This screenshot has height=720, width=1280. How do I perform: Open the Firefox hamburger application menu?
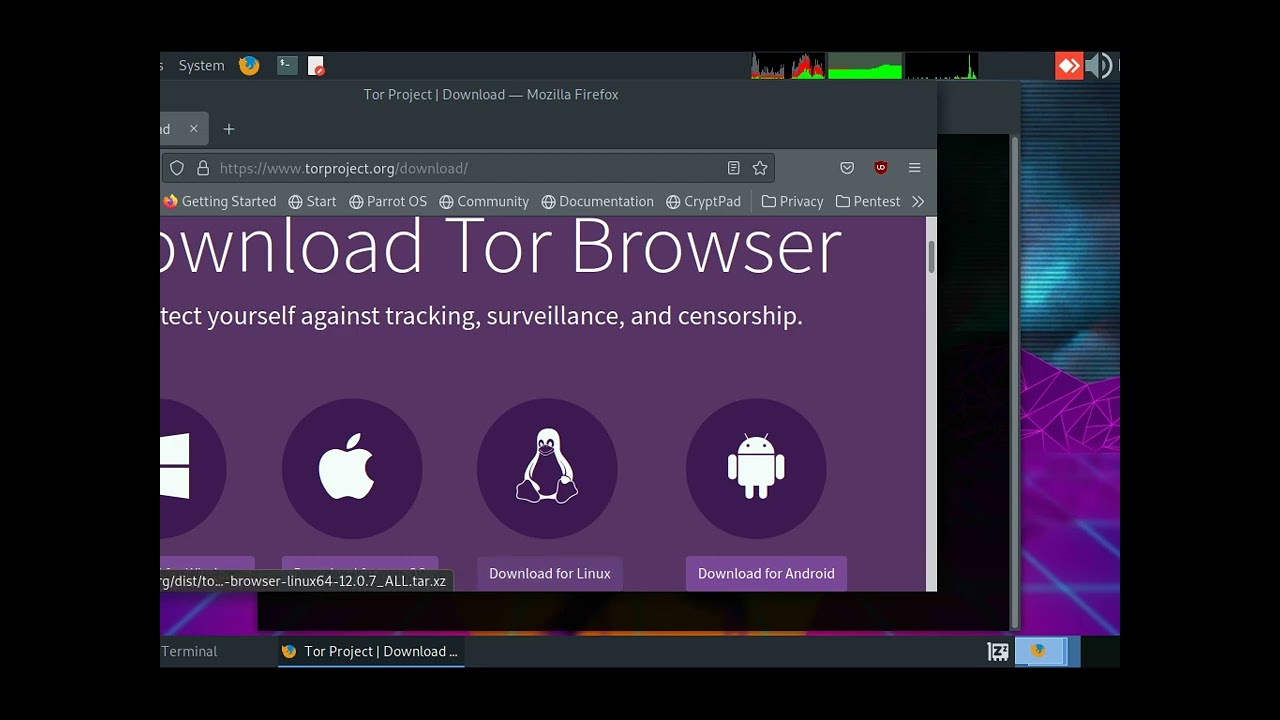pos(914,168)
